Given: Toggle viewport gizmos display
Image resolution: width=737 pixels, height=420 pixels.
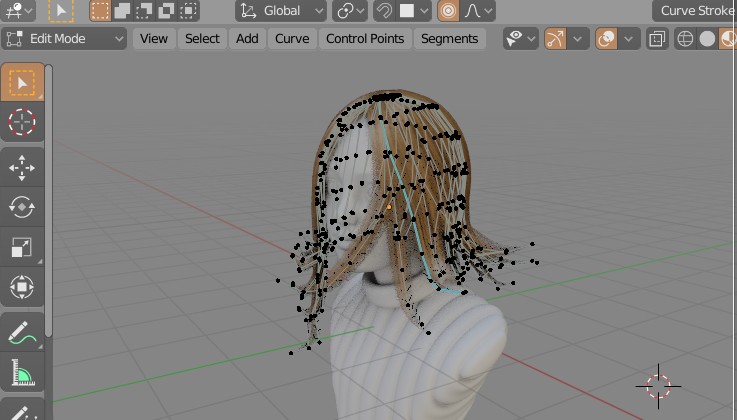Looking at the screenshot, I should tap(555, 39).
